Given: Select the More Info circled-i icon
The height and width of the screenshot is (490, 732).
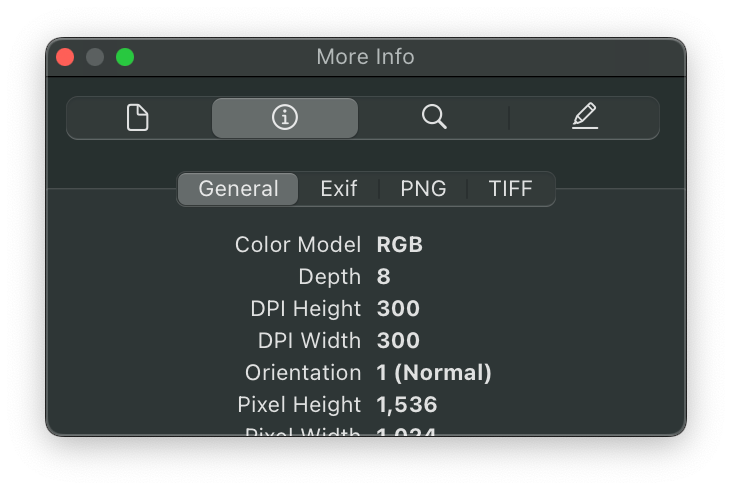Looking at the screenshot, I should 285,118.
